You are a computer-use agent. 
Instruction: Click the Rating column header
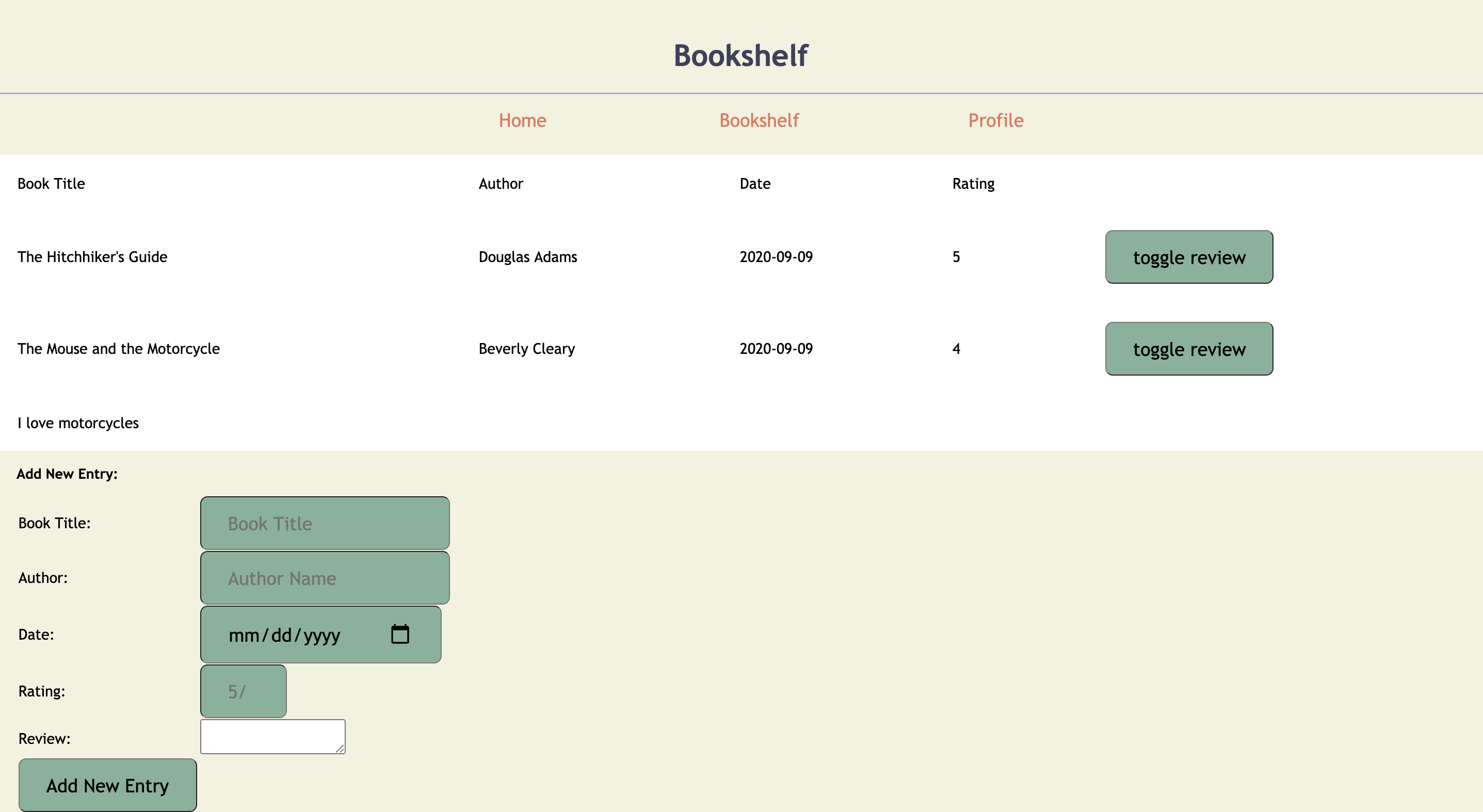tap(973, 184)
